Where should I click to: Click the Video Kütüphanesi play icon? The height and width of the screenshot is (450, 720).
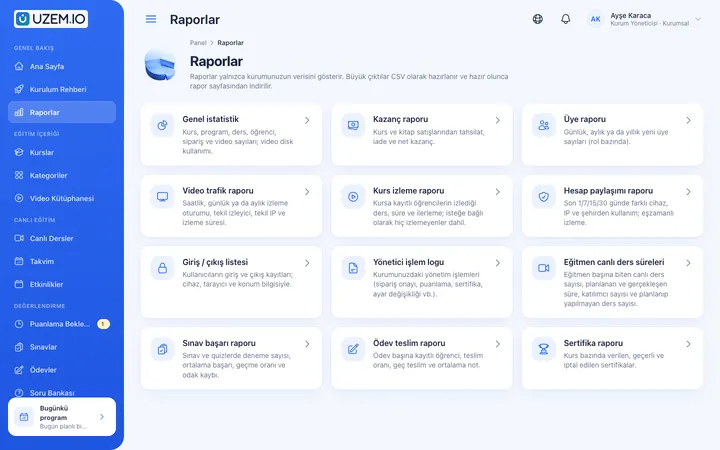(19, 198)
